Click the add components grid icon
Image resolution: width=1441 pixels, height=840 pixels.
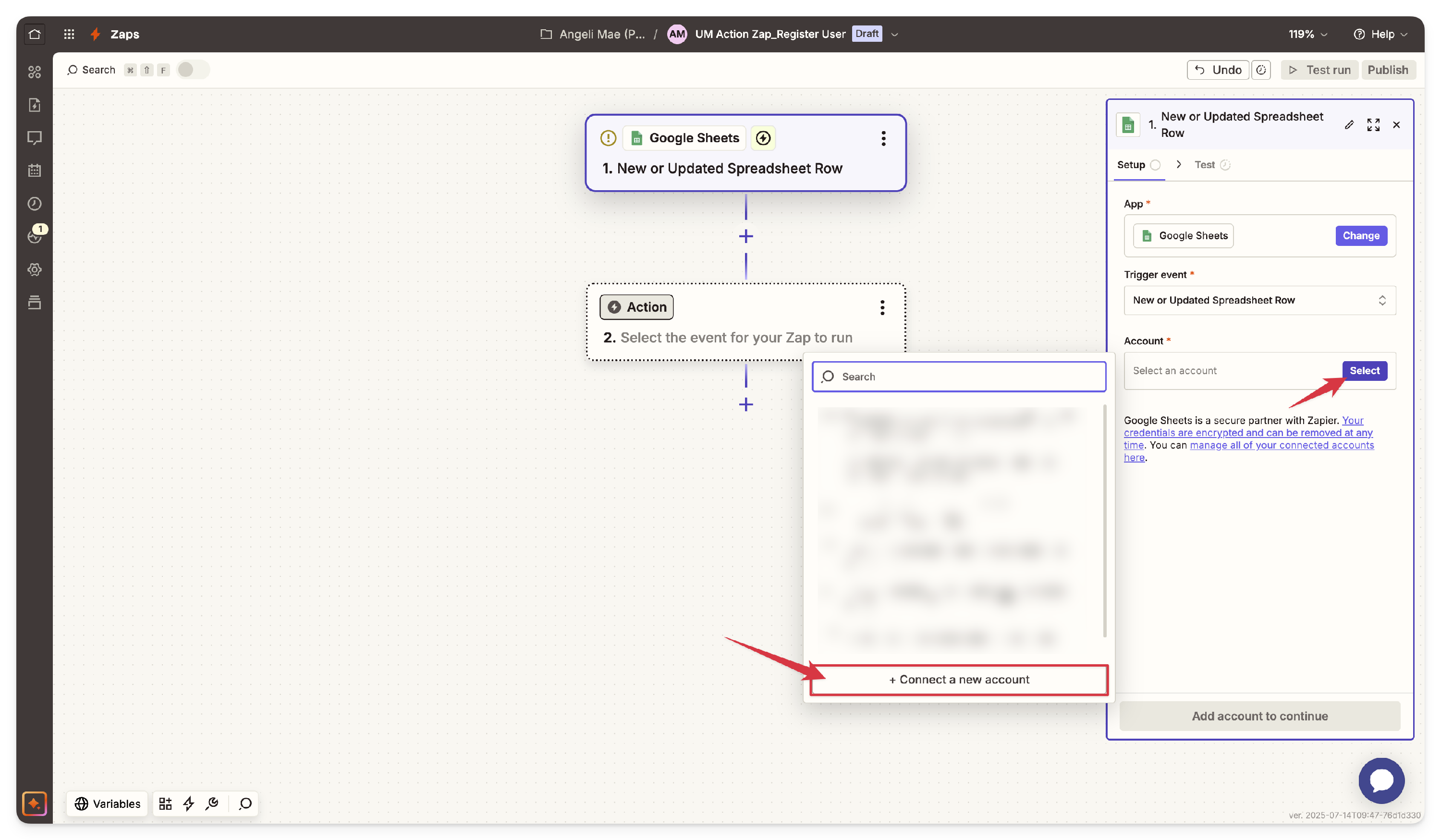tap(165, 803)
